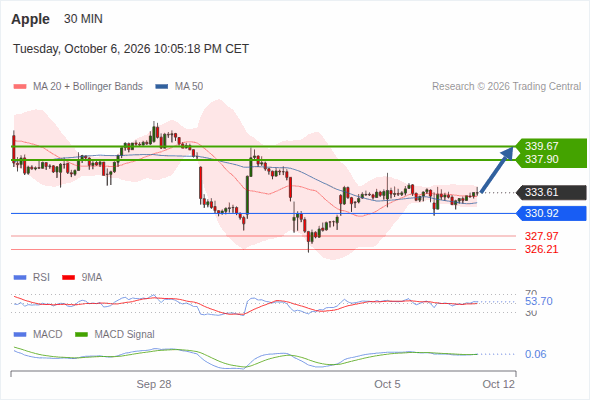The image size is (590, 400).
Task: Click the Oct 12 date axis label
Action: (499, 384)
